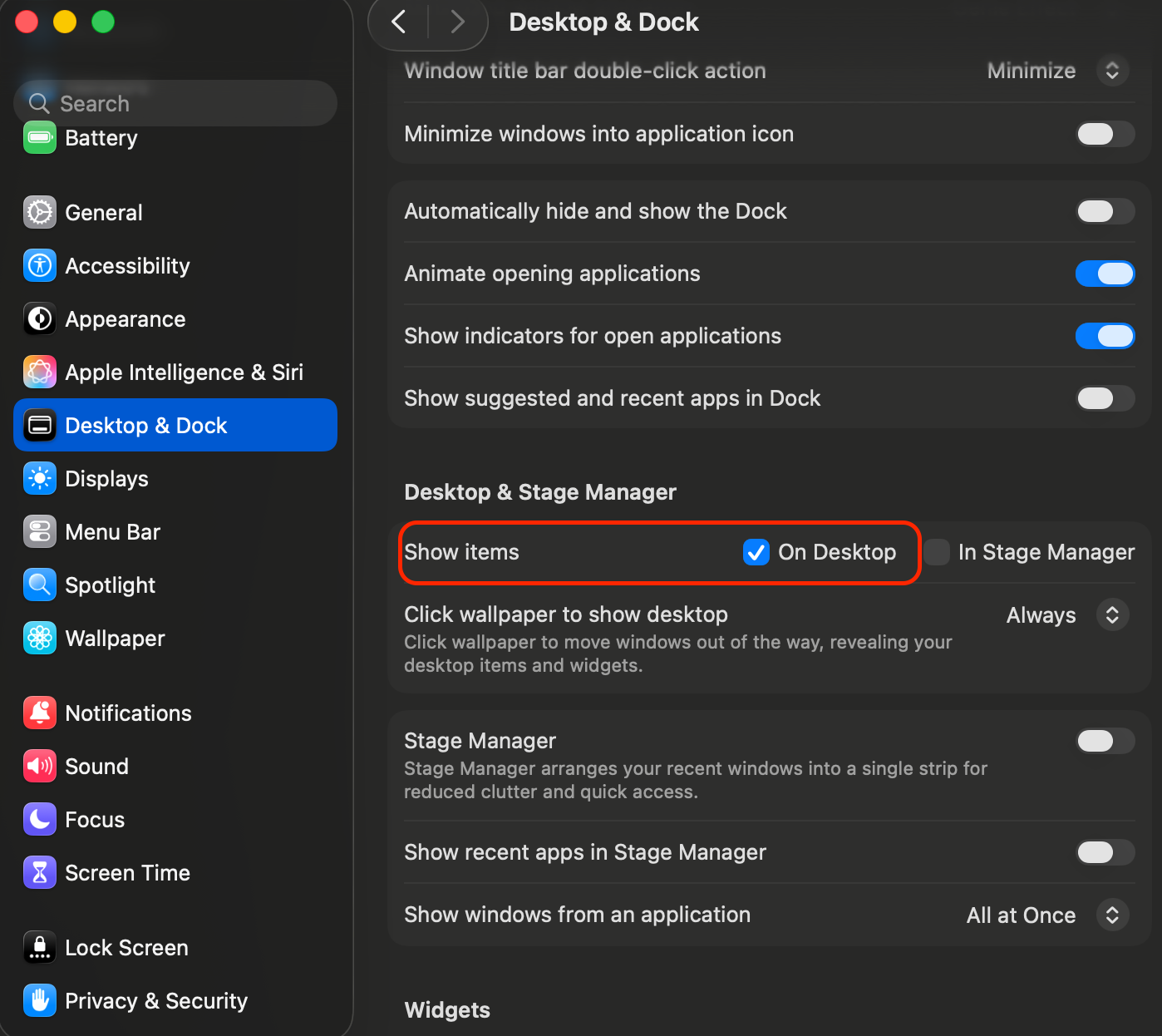Click the Search field in sidebar
Screen dimensions: 1162x1036
pos(175,103)
